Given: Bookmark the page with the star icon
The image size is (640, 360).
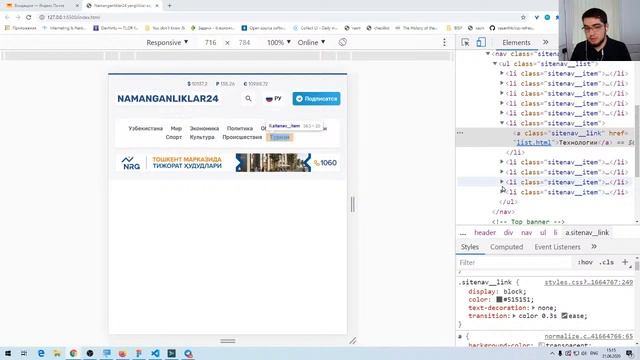Looking at the screenshot, I should point(523,17).
